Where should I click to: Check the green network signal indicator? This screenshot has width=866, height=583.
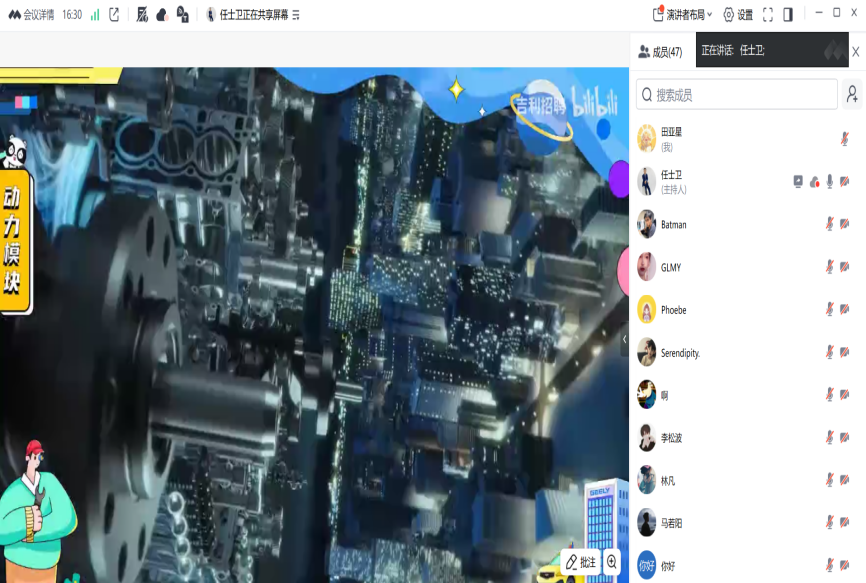coord(95,15)
